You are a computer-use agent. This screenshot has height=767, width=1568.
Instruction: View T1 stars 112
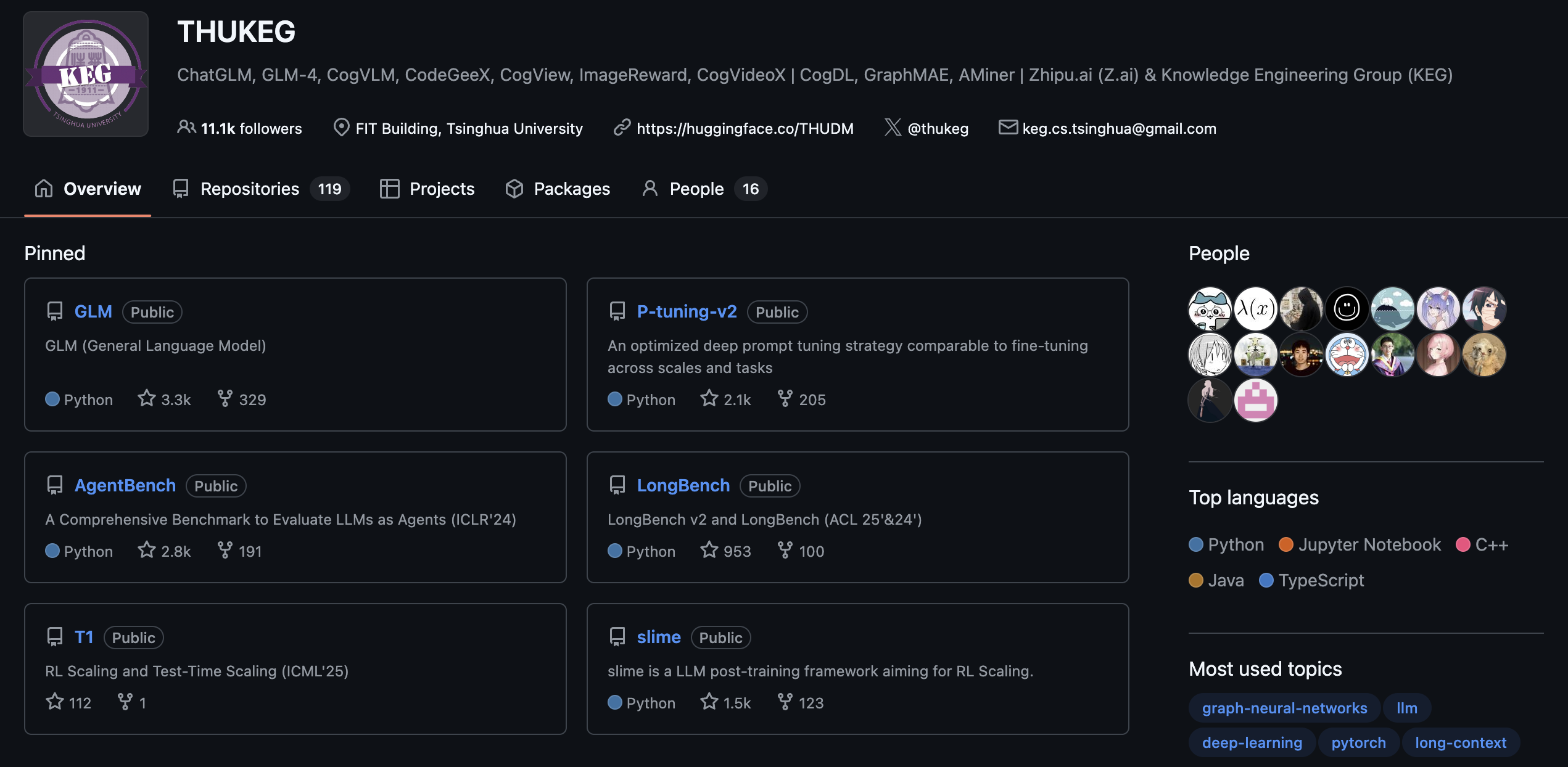[68, 702]
